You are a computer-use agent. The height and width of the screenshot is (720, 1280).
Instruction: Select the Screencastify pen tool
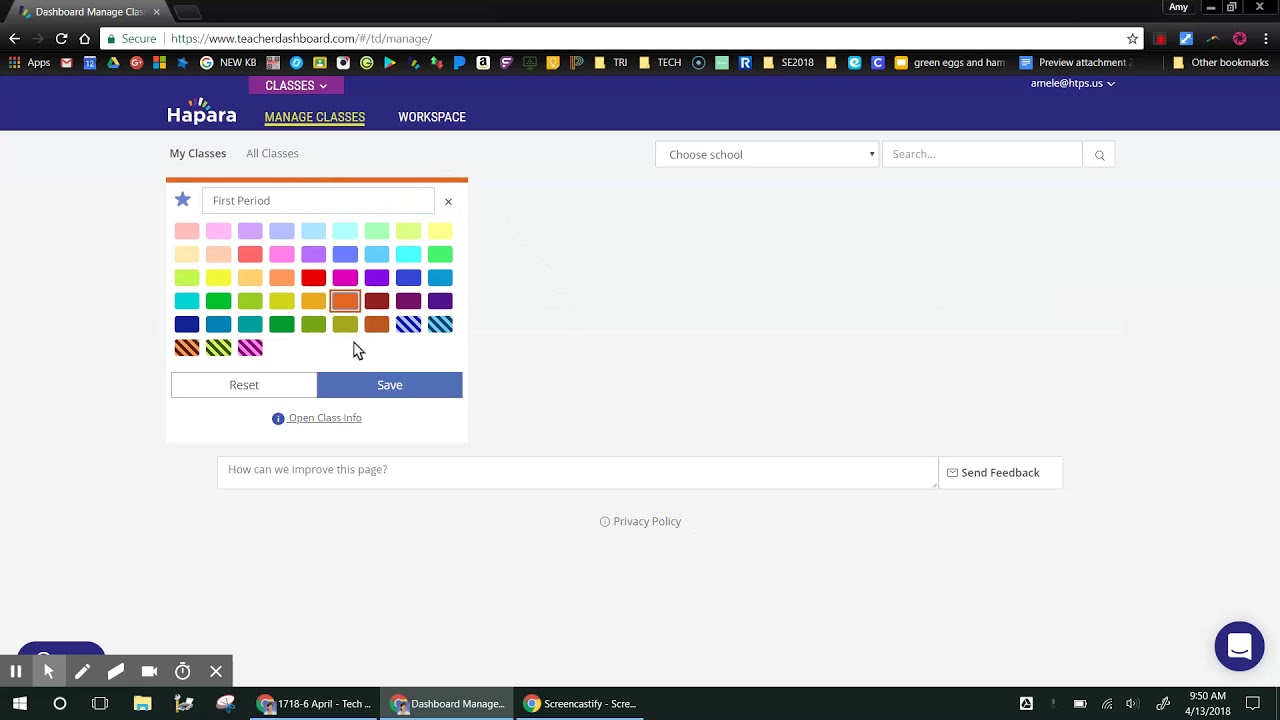tap(82, 671)
